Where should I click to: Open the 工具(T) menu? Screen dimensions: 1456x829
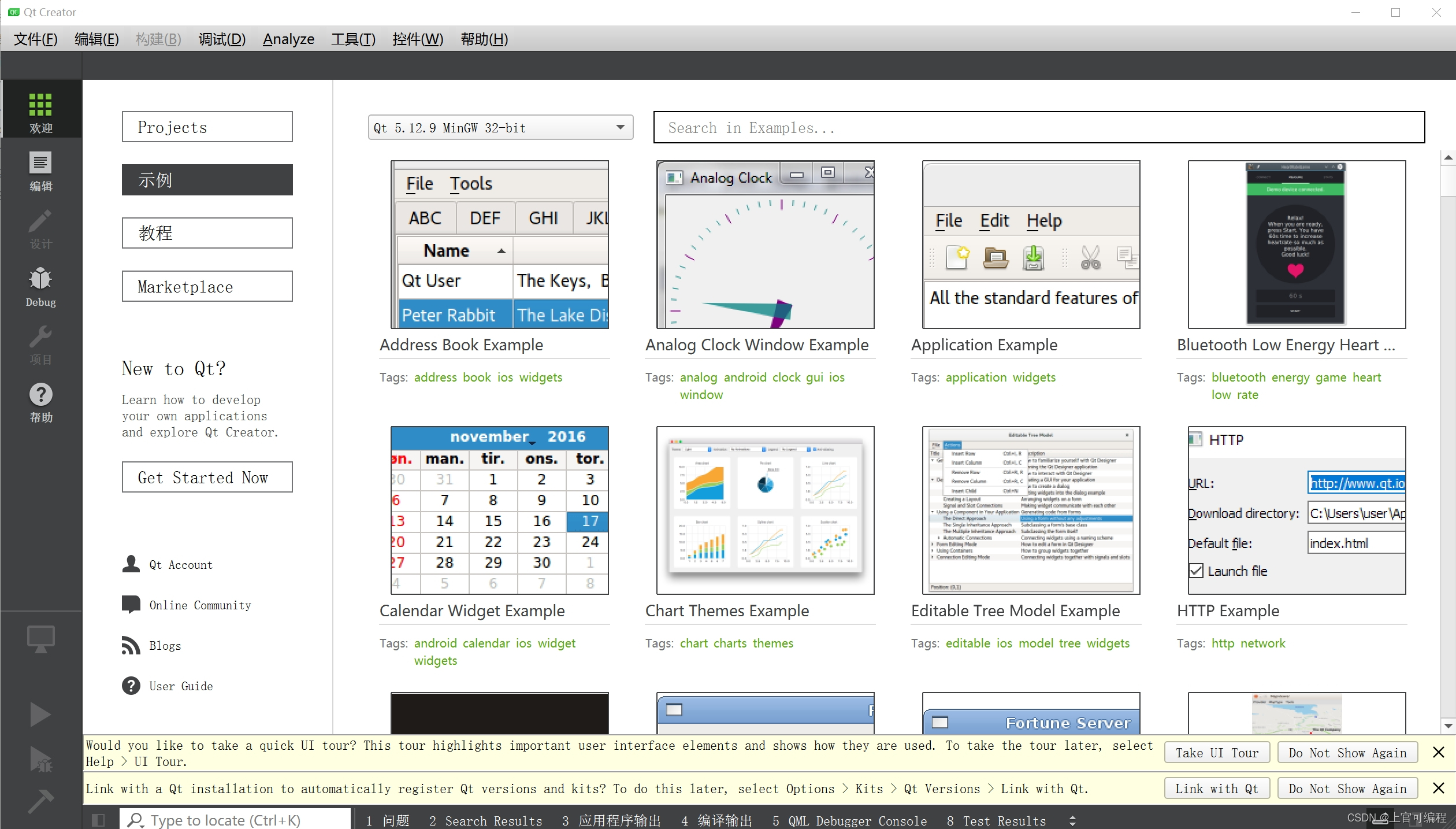pyautogui.click(x=353, y=39)
